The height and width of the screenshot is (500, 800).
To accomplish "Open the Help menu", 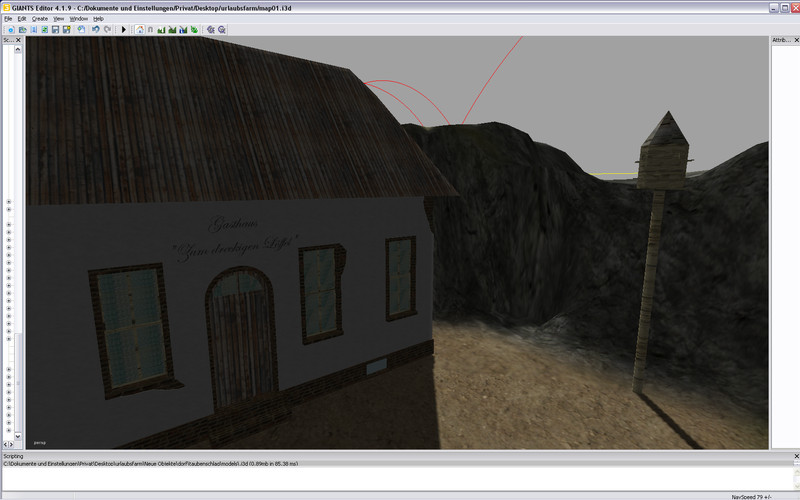I will [x=98, y=18].
